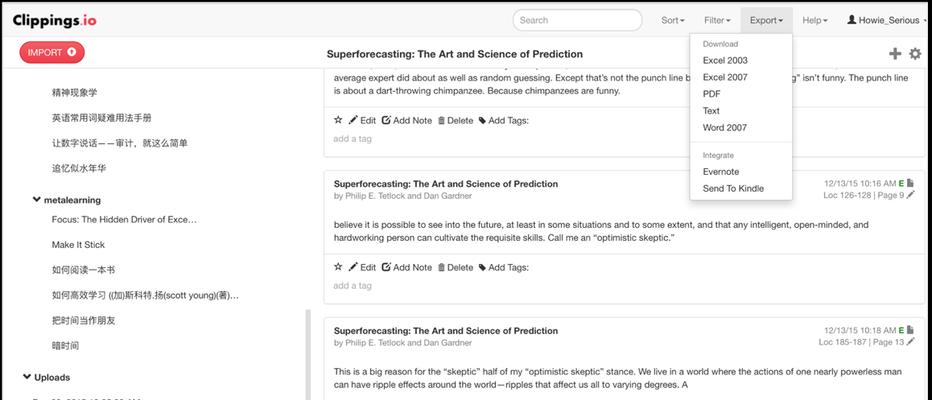Open settings via the gear icon
Screen dimensions: 932x400
click(x=915, y=54)
